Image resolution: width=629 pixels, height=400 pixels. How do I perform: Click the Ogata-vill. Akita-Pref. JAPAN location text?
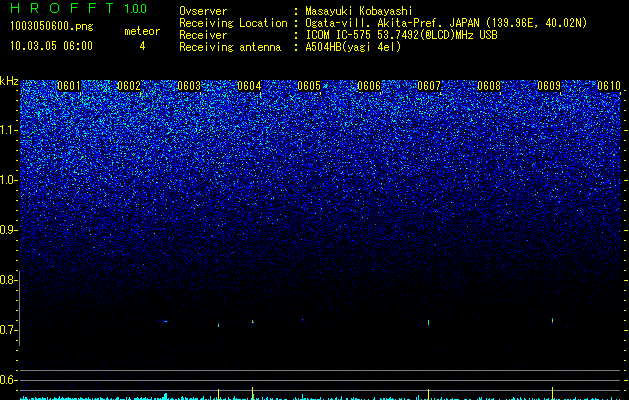point(446,23)
